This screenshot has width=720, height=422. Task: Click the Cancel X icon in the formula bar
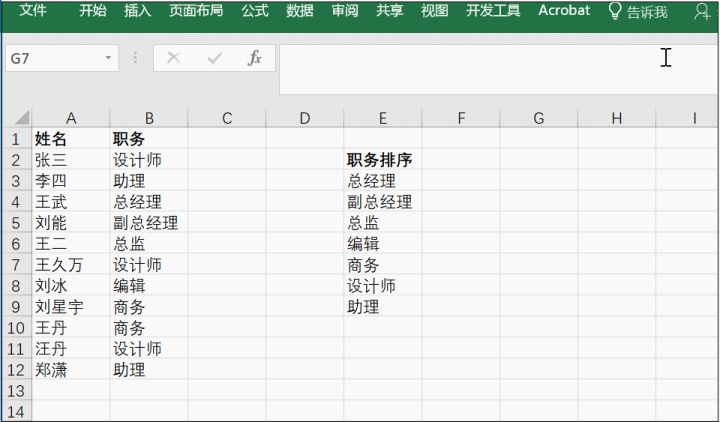click(x=173, y=58)
